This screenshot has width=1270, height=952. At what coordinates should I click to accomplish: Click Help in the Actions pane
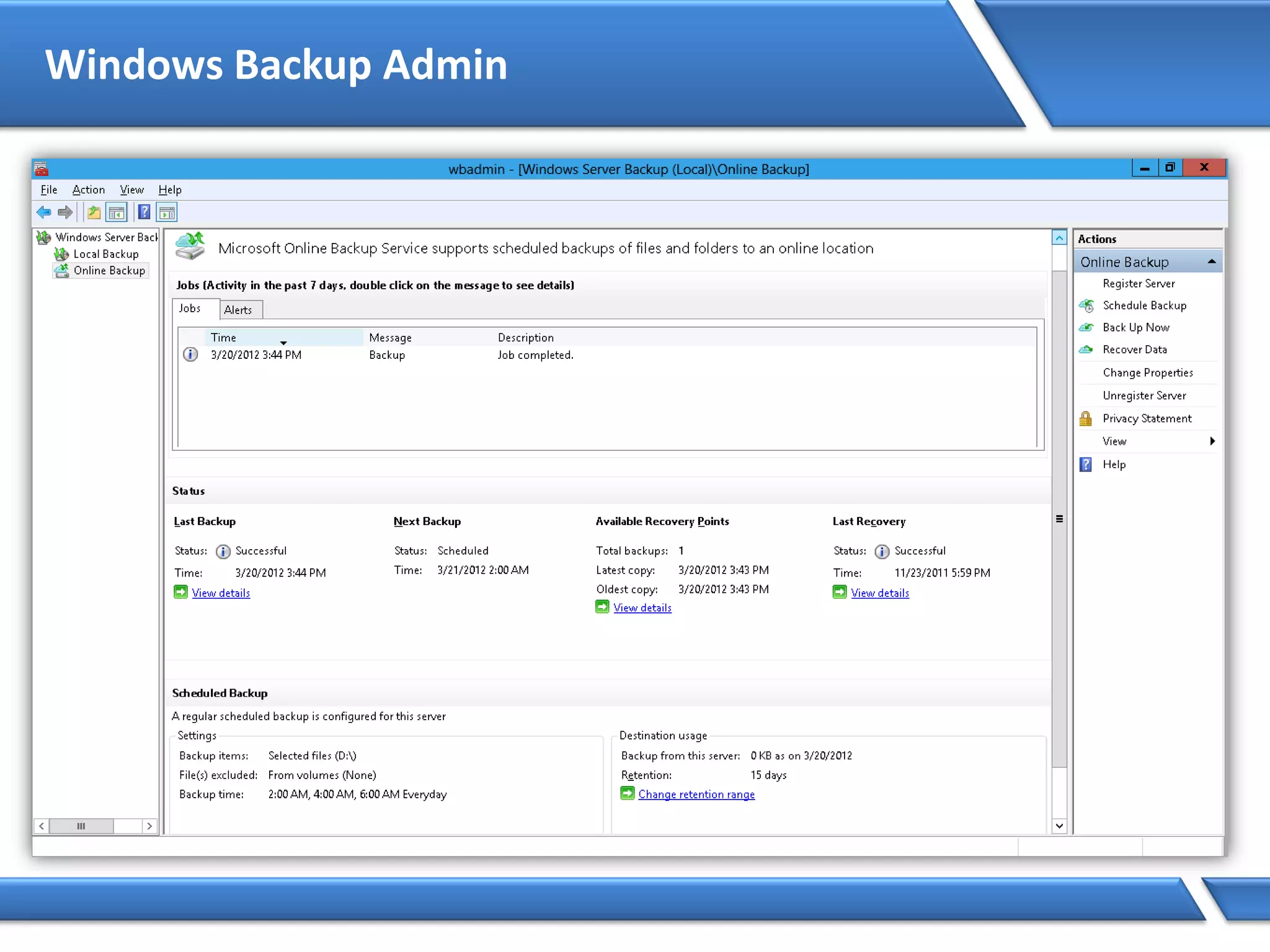(x=1114, y=464)
